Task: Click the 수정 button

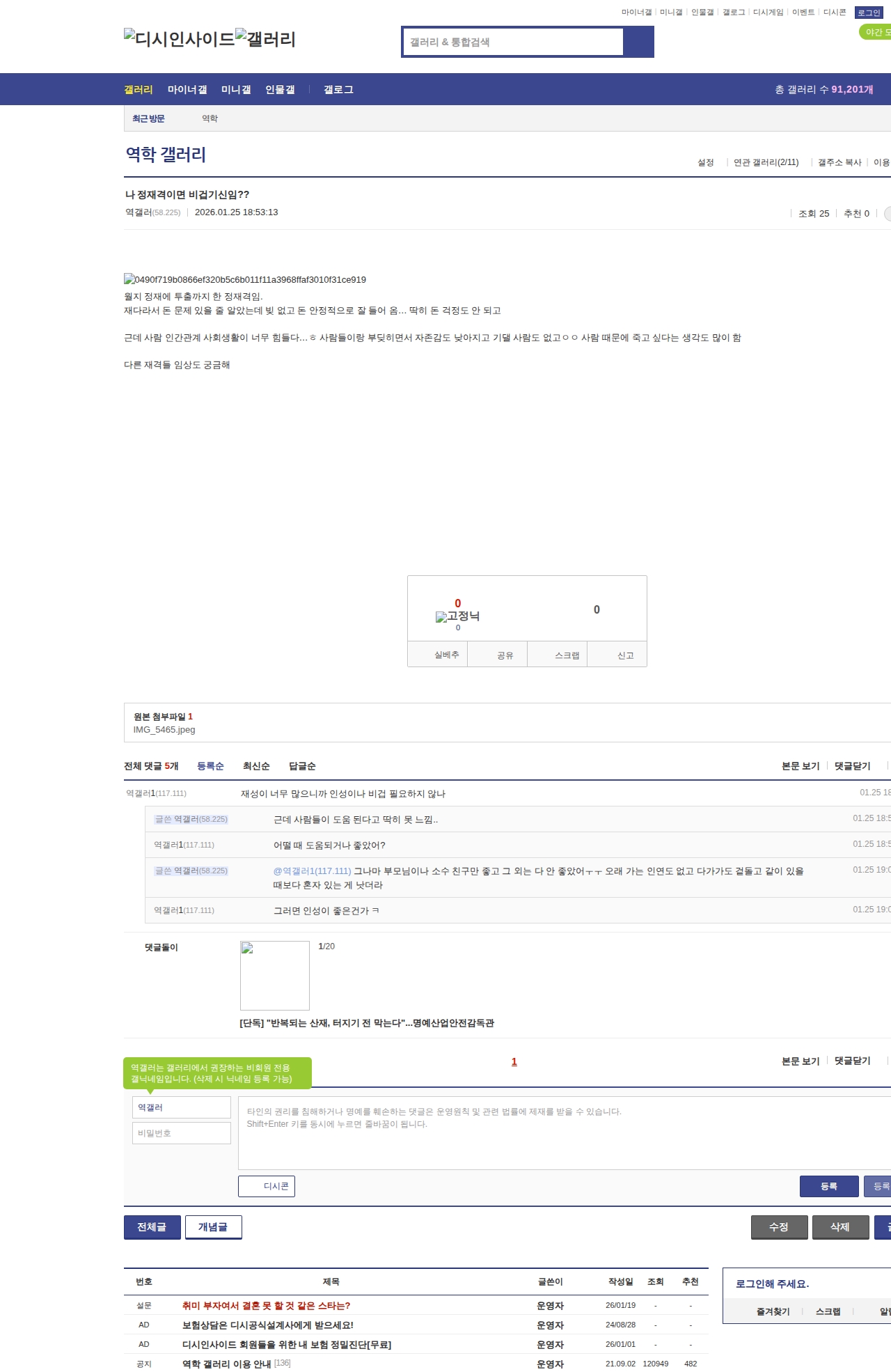Action: click(x=780, y=1227)
